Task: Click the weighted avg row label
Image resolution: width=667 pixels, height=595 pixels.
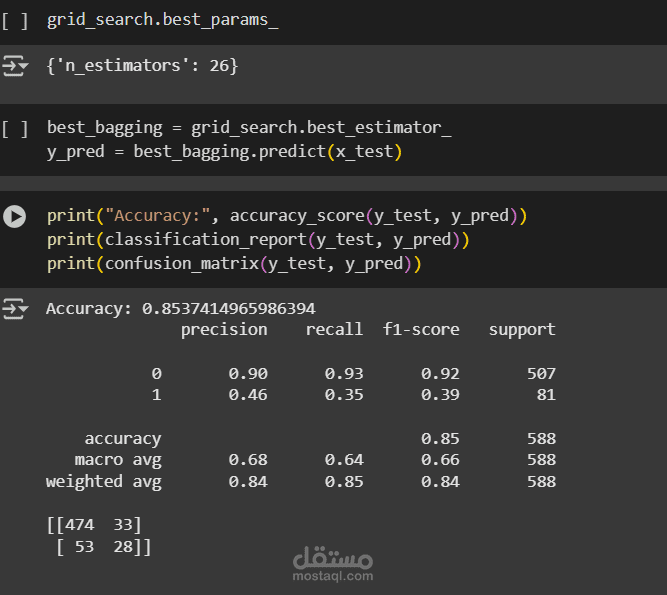Action: [104, 482]
